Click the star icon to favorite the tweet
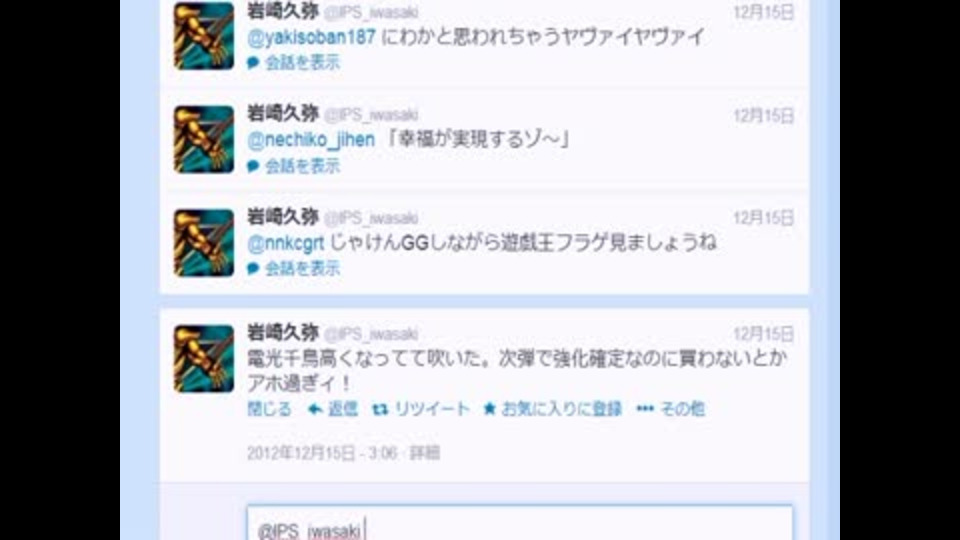960x540 pixels. pyautogui.click(x=489, y=408)
